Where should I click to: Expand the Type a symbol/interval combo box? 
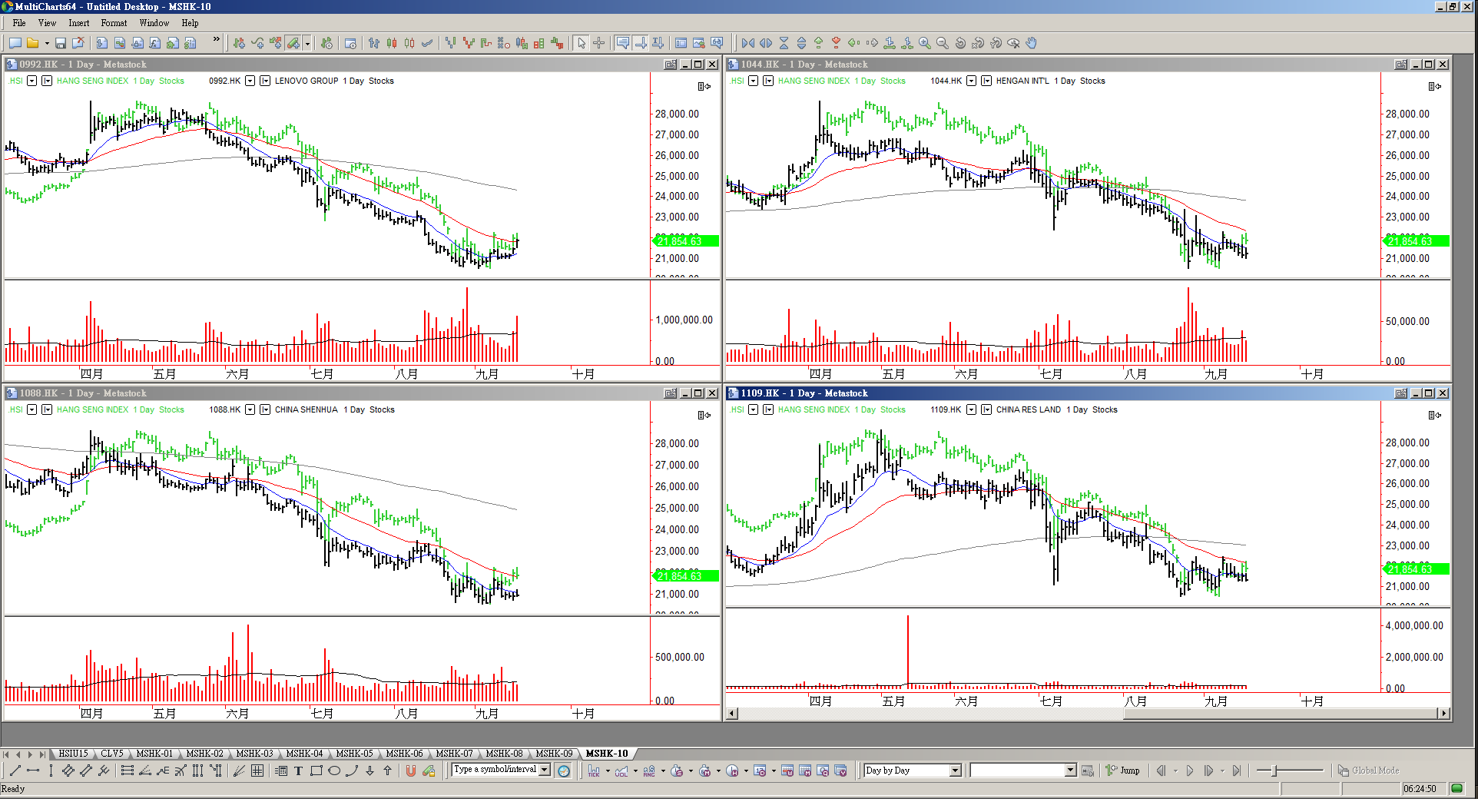pyautogui.click(x=545, y=770)
